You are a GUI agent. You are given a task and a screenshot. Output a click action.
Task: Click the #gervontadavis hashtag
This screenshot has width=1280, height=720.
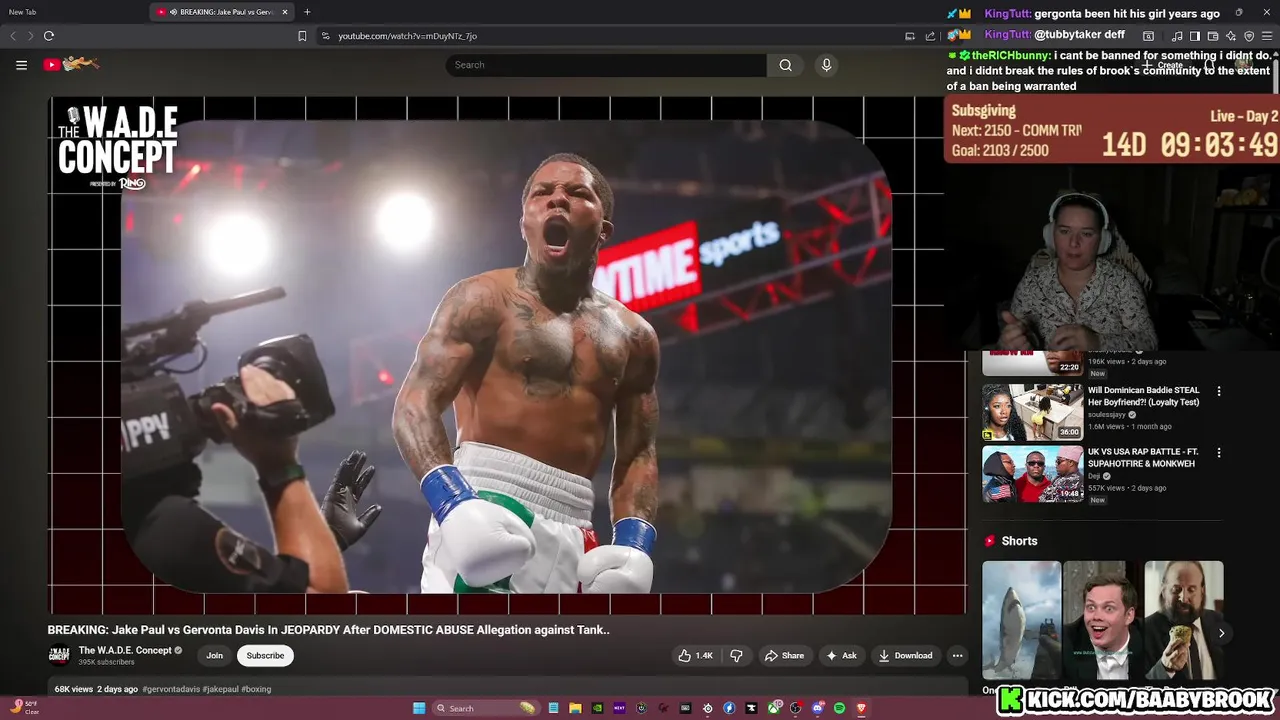171,689
